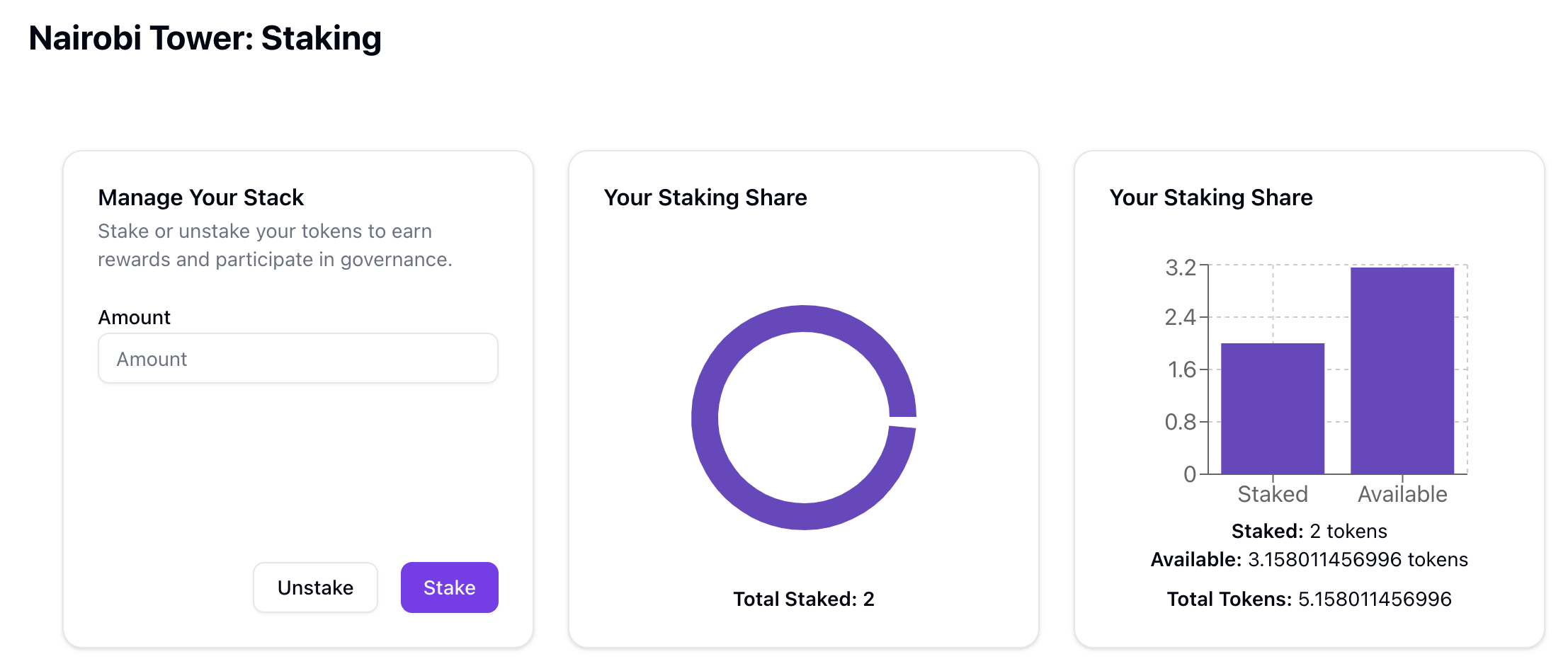Click the Available bar in the bar chart

(x=1402, y=370)
